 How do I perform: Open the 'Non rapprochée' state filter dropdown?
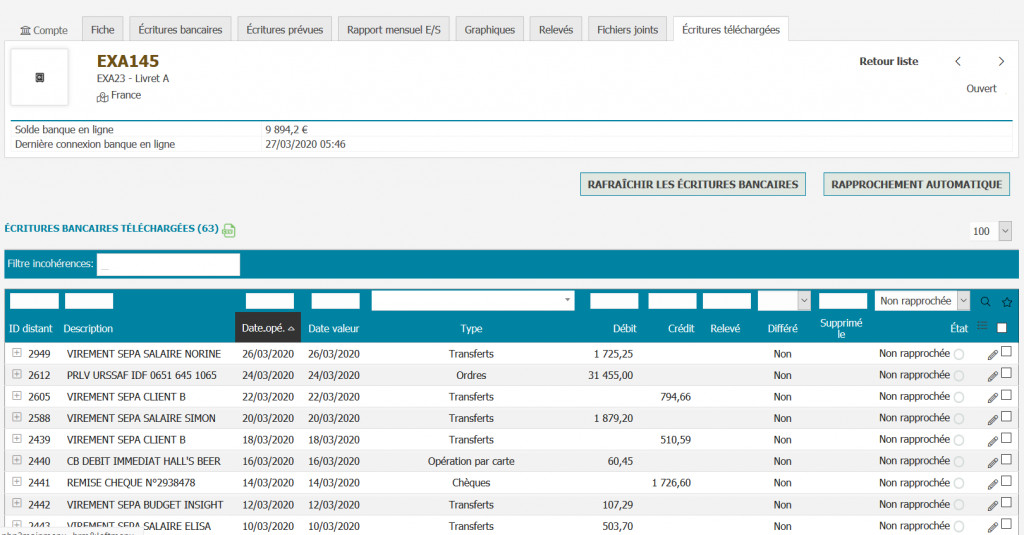point(922,300)
